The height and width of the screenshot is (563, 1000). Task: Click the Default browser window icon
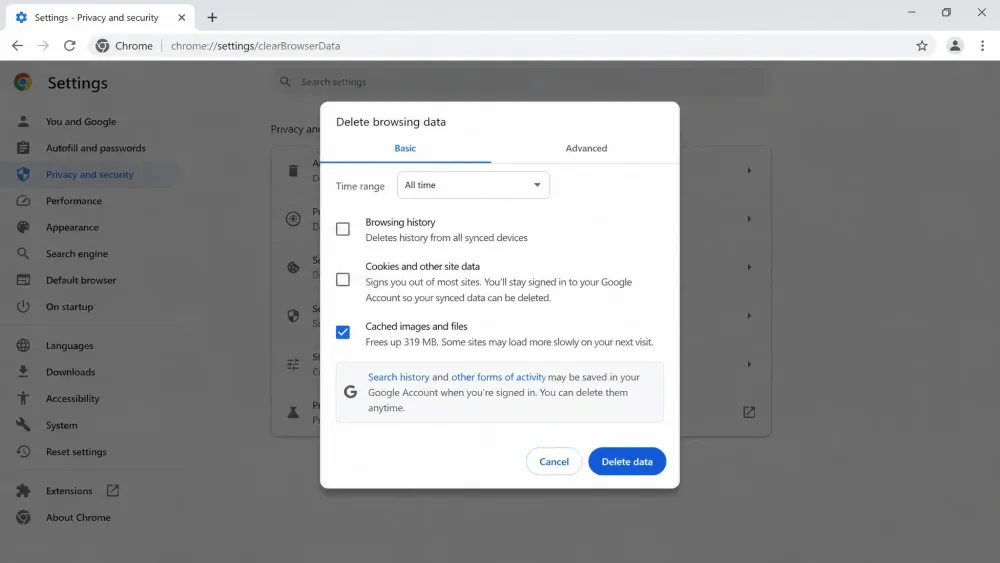pos(23,280)
